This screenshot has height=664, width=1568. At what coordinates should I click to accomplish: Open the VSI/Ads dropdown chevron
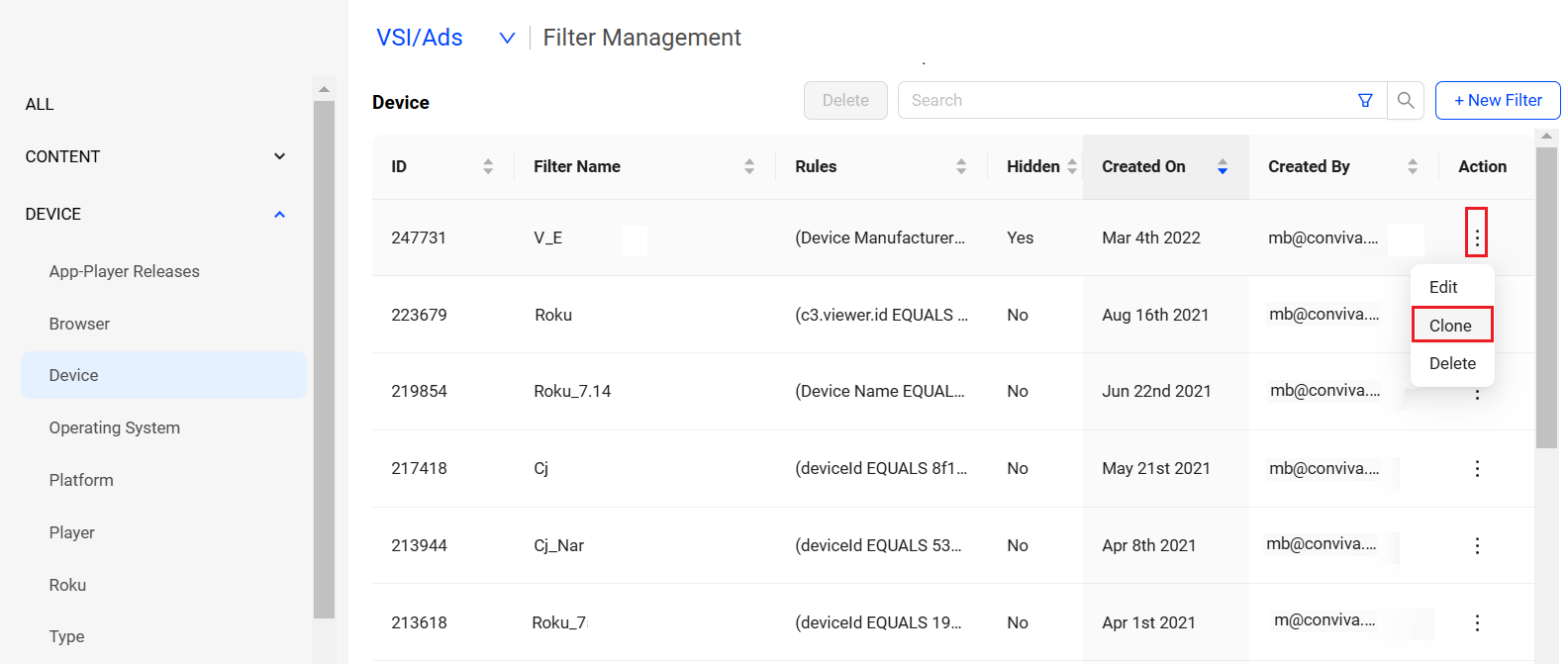pyautogui.click(x=507, y=38)
